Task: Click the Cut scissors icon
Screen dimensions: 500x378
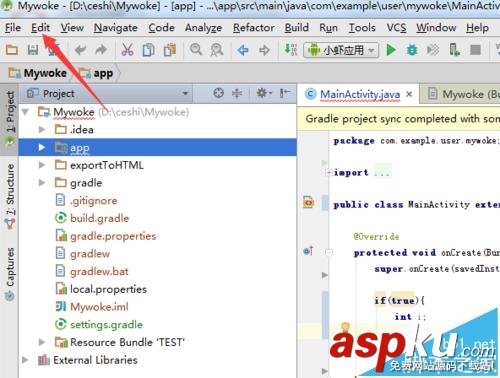Action: coord(127,50)
